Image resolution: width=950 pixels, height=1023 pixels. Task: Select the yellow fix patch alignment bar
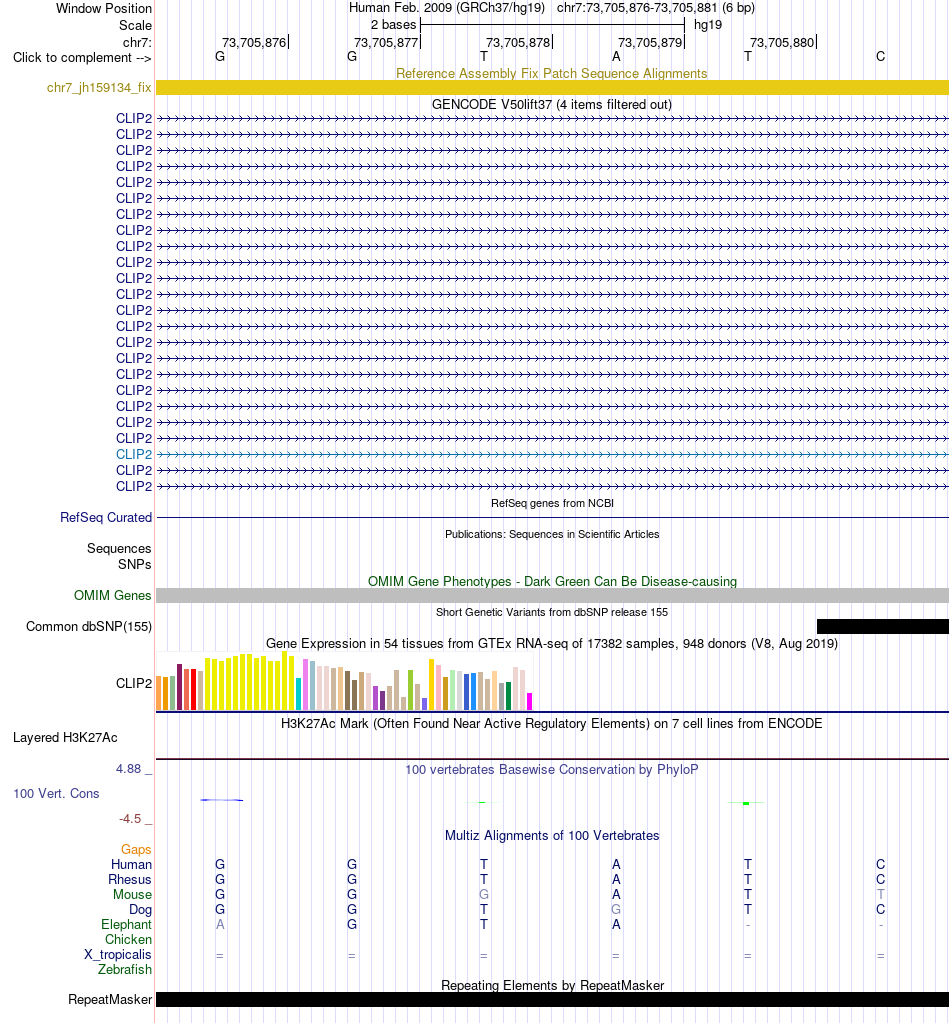pyautogui.click(x=552, y=87)
